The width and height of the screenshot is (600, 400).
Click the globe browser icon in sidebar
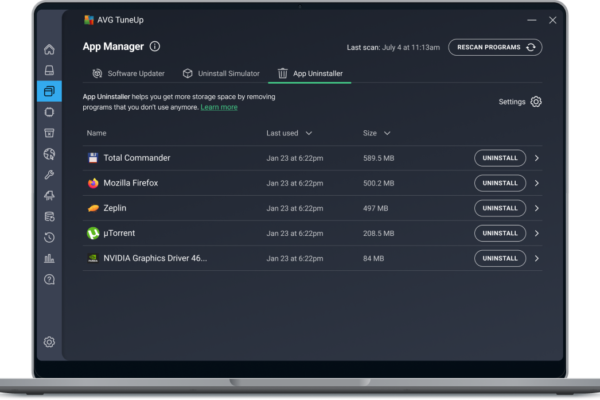click(x=49, y=154)
